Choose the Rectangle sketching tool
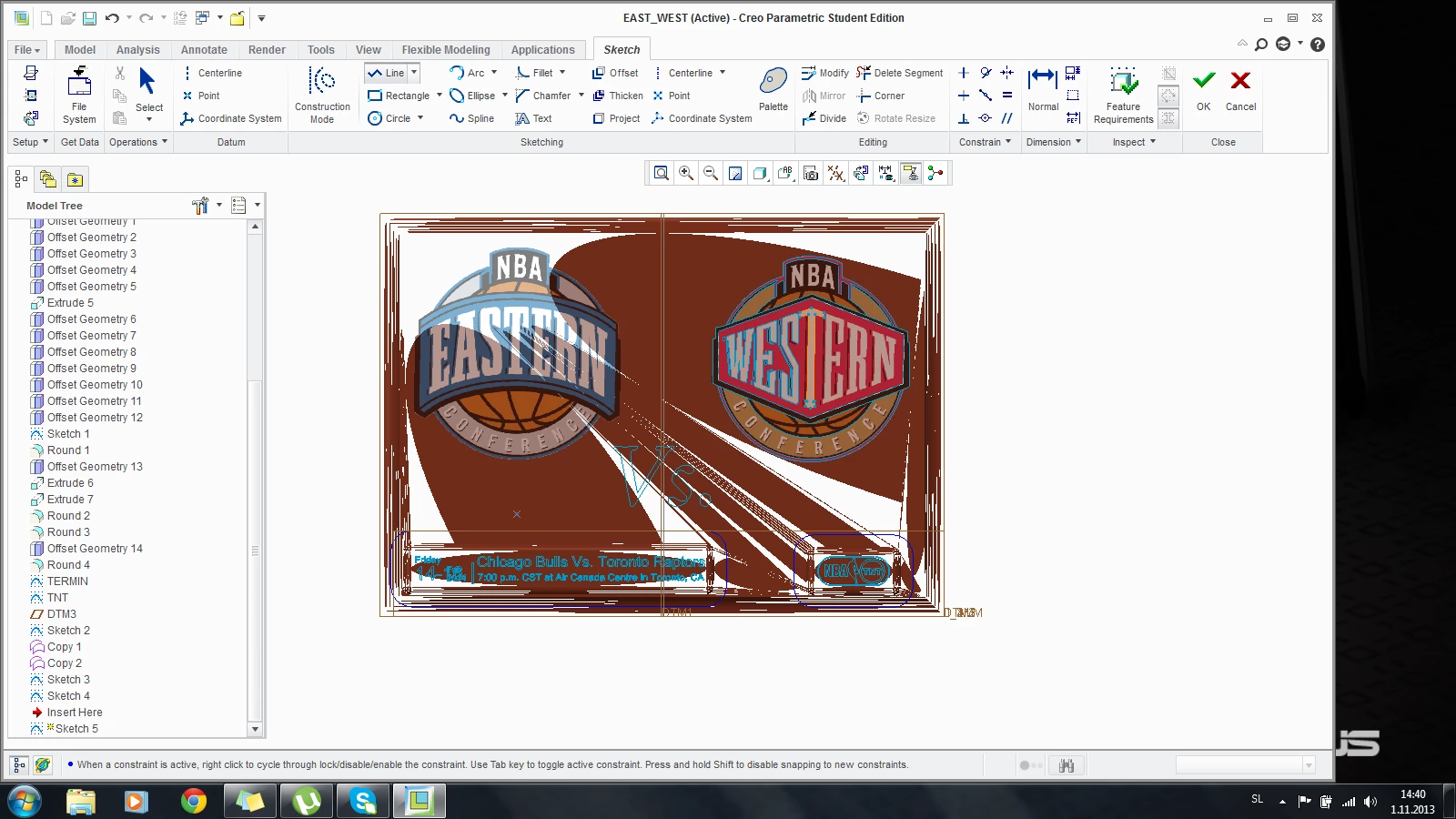The height and width of the screenshot is (819, 1456). pos(399,96)
